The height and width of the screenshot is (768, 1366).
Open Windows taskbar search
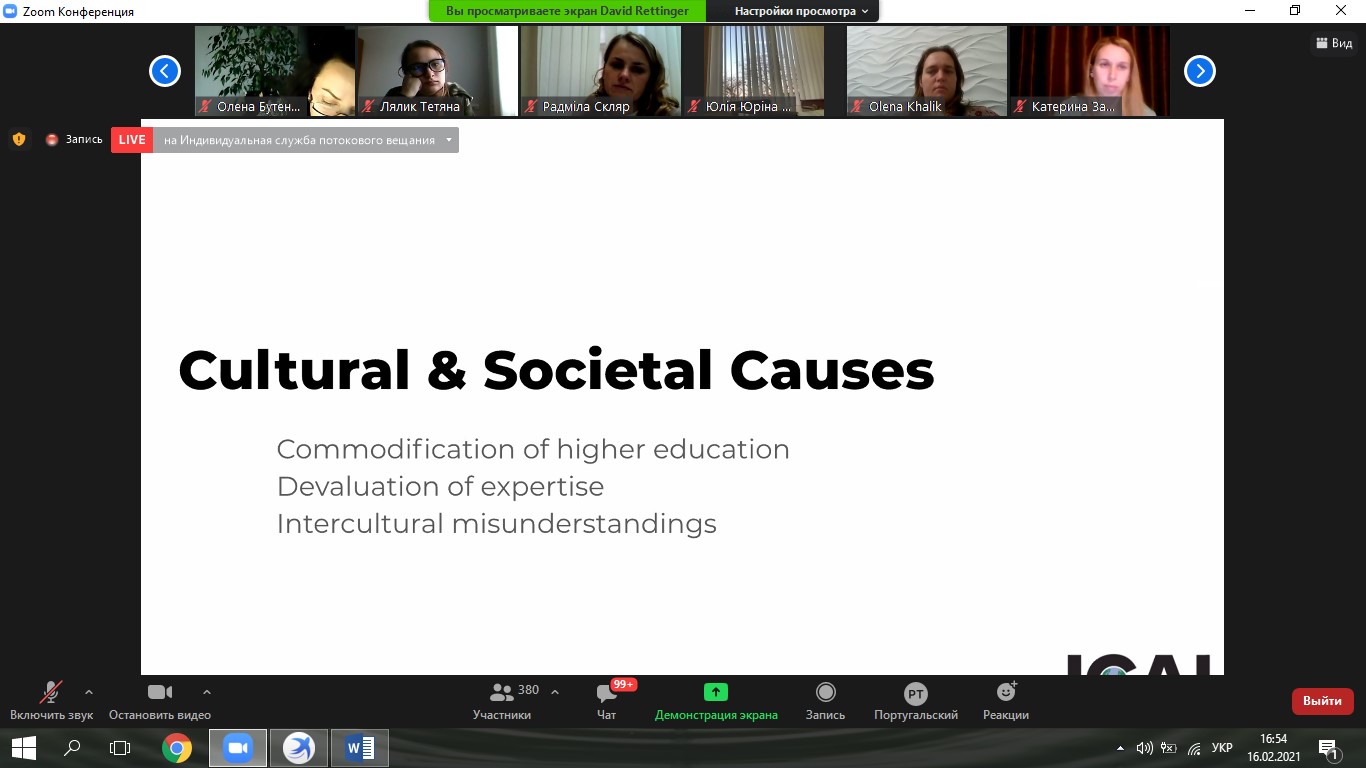click(x=72, y=748)
